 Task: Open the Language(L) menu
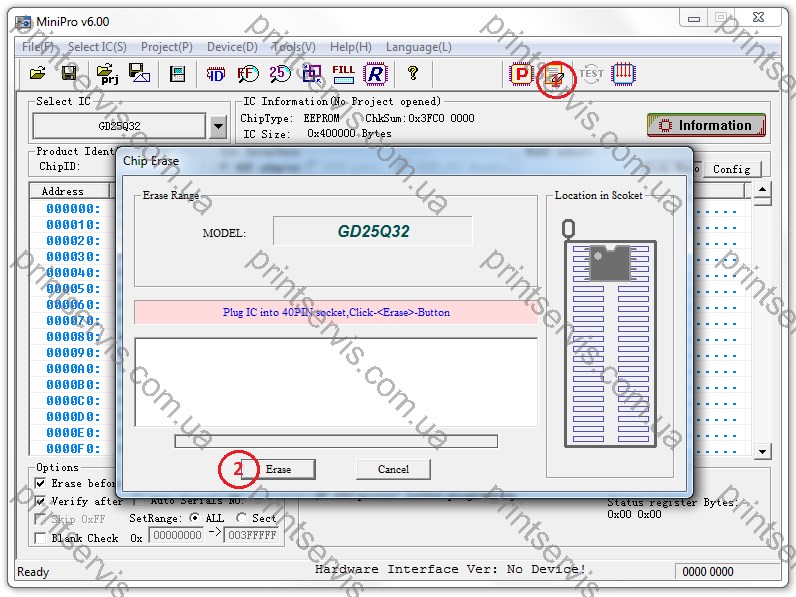coord(418,47)
